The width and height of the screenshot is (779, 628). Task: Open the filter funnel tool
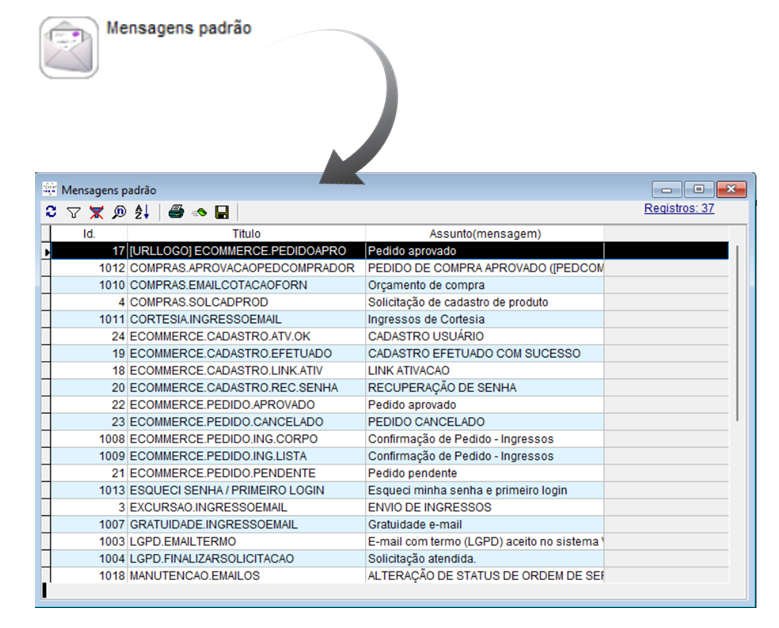click(x=73, y=212)
